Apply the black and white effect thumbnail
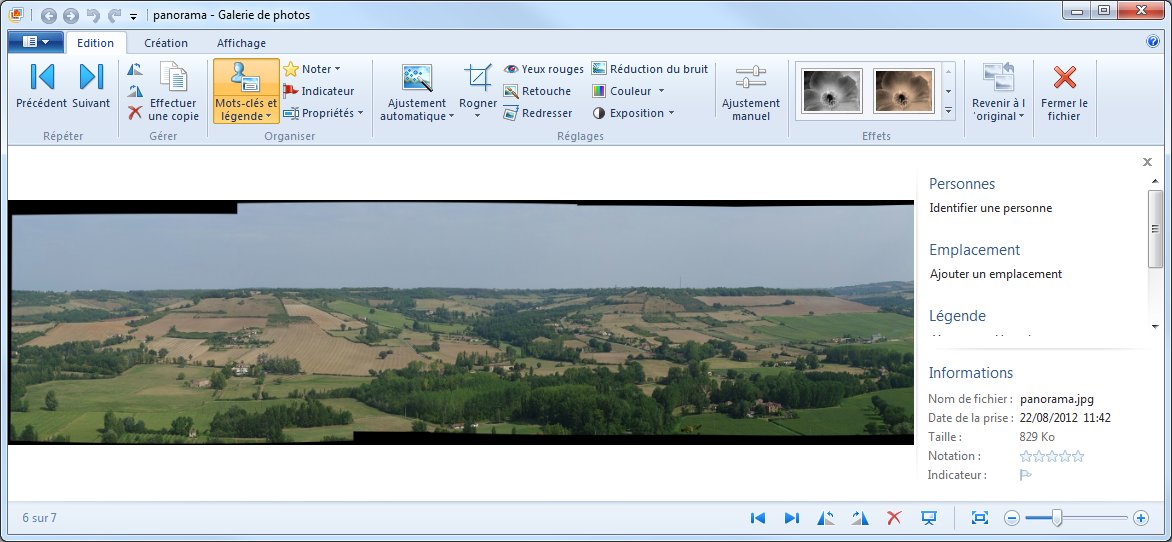The image size is (1172, 542). [832, 90]
